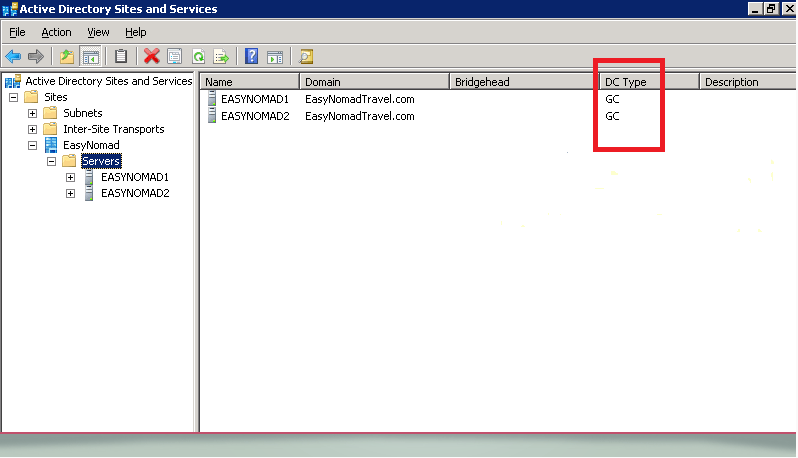Click the window title bar app icon

(x=10, y=9)
